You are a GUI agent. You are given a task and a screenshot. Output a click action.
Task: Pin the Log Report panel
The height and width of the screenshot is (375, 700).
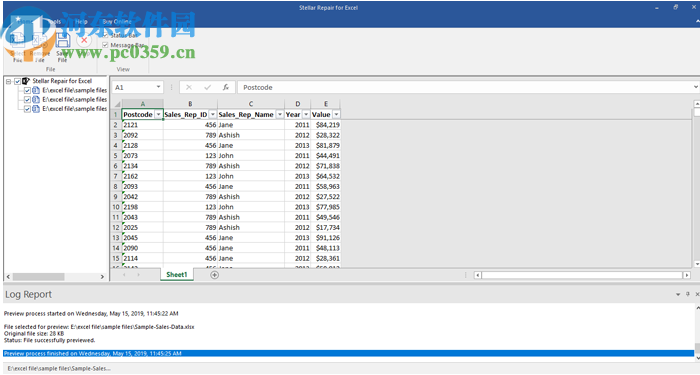(x=688, y=294)
